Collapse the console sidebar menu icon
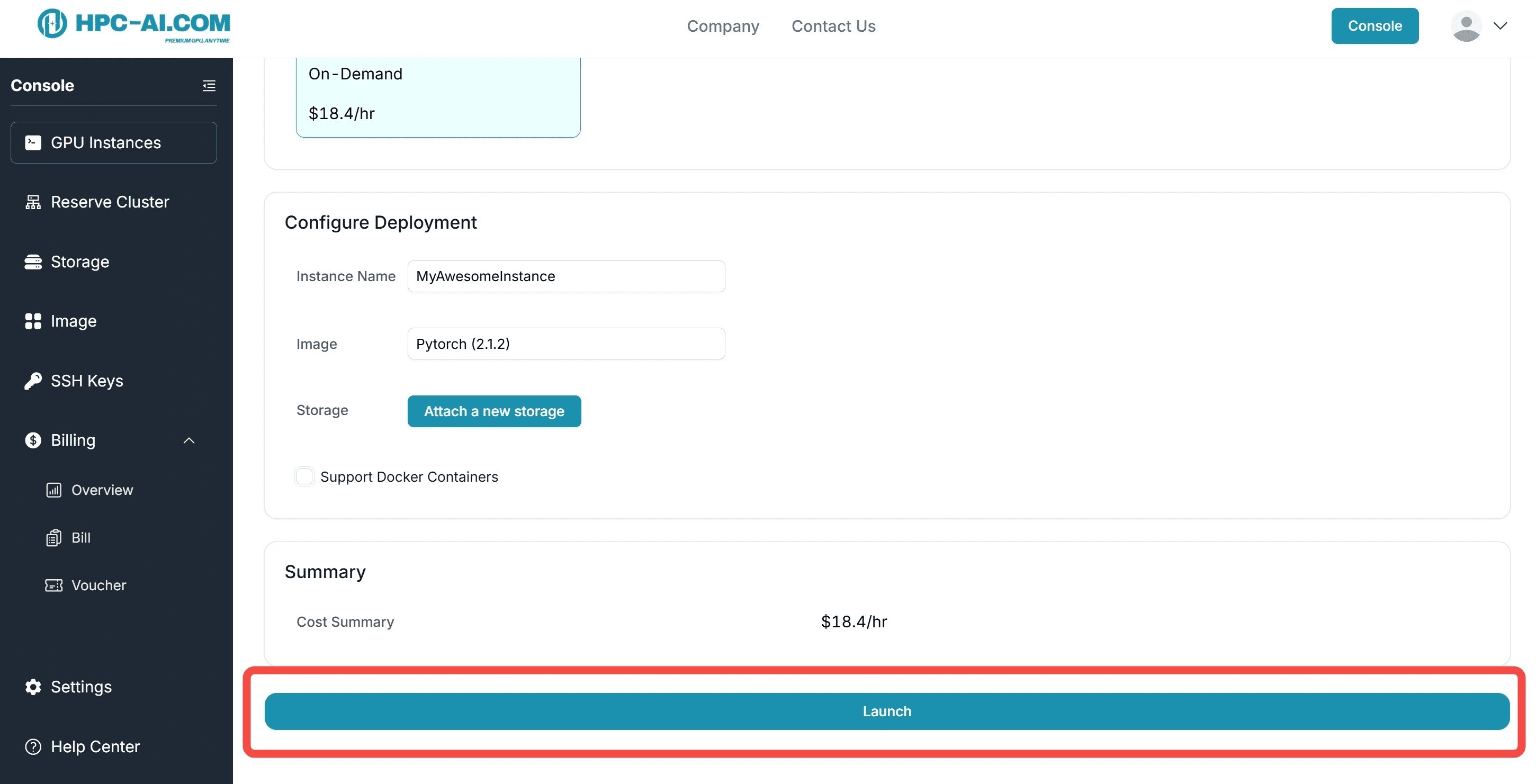1536x784 pixels. [x=209, y=86]
